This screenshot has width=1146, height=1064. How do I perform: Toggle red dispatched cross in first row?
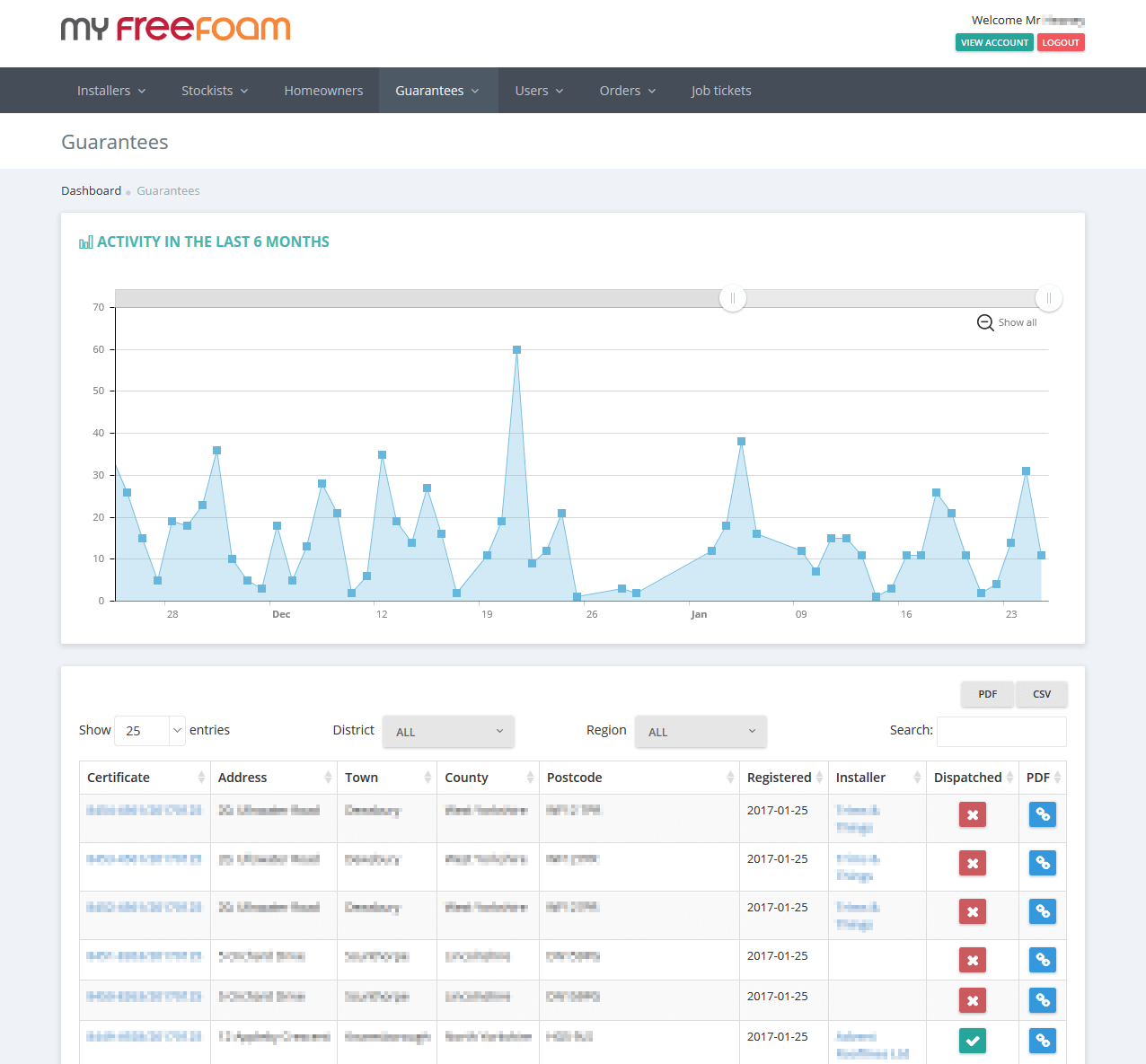[x=972, y=814]
